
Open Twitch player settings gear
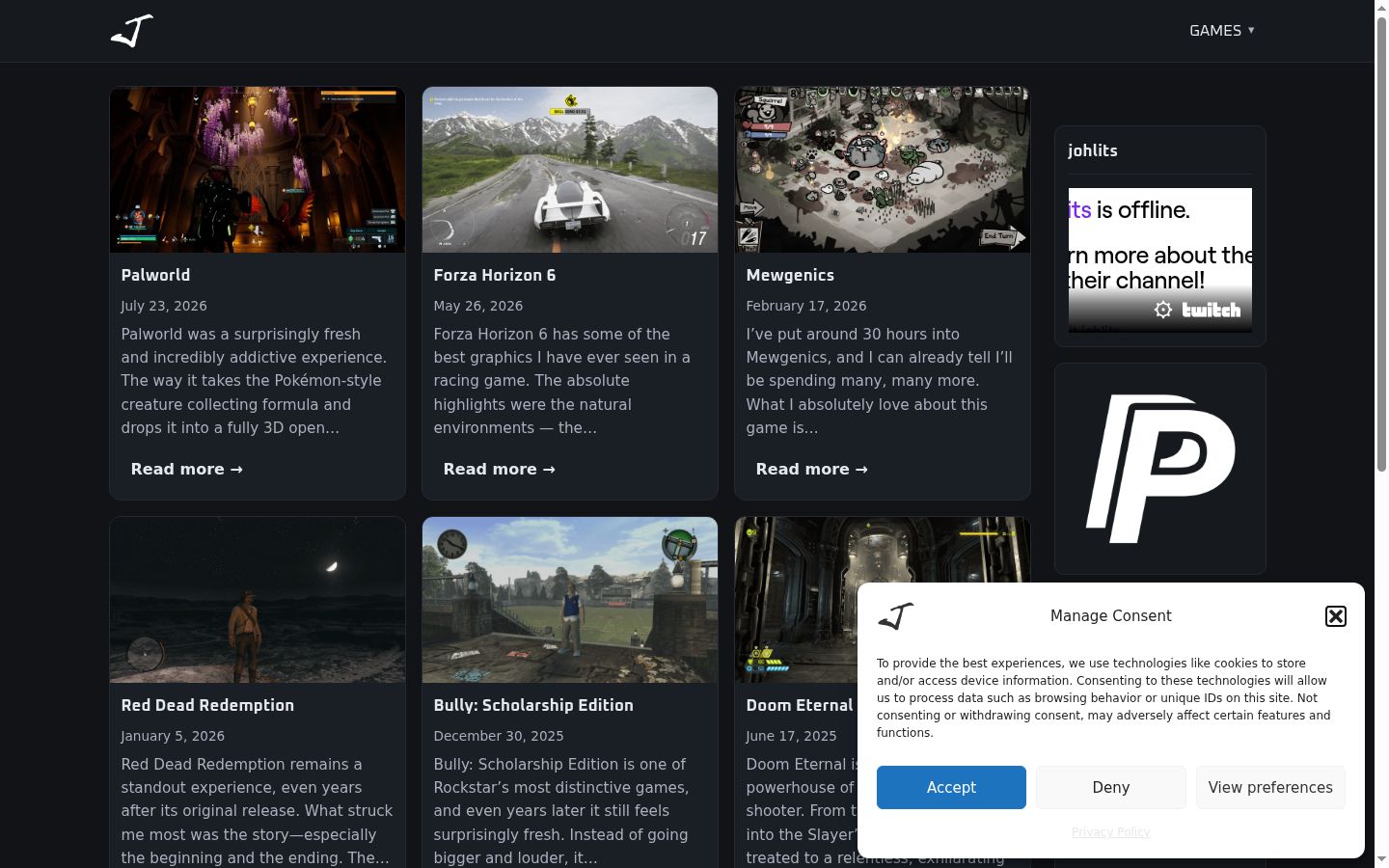coord(1163,310)
